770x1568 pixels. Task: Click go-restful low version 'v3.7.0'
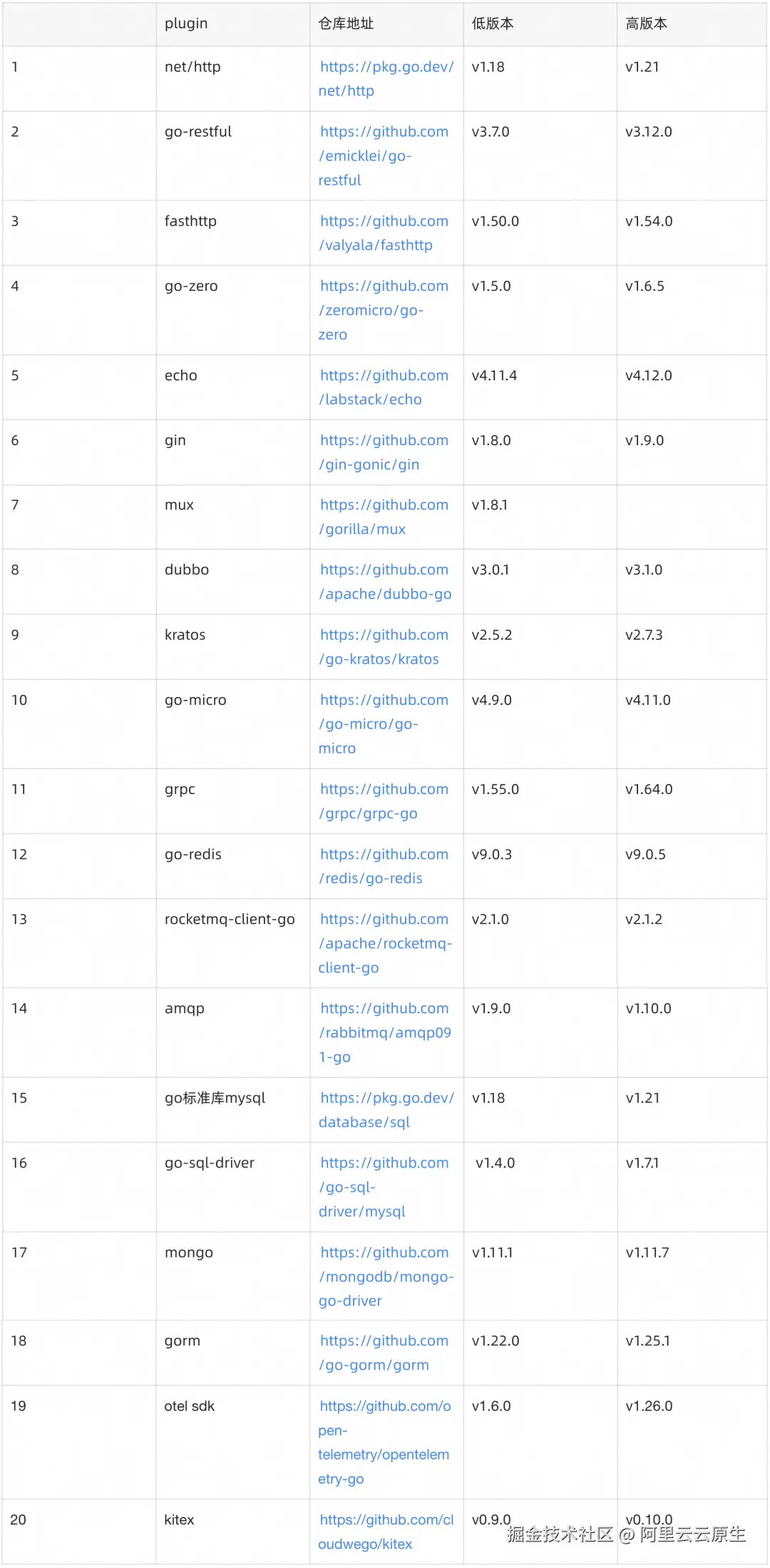tap(491, 132)
